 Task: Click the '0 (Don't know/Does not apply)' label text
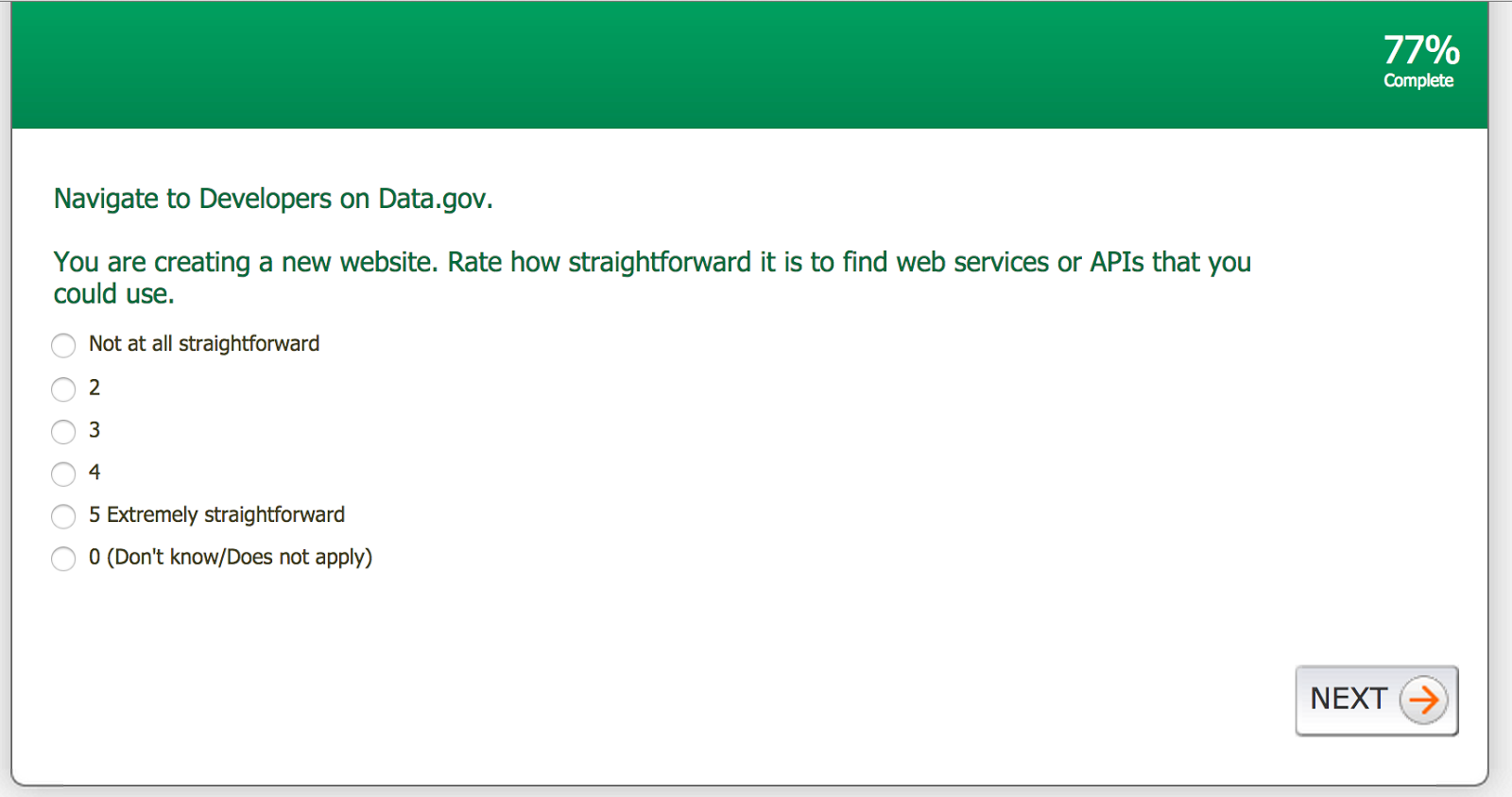[x=231, y=558]
